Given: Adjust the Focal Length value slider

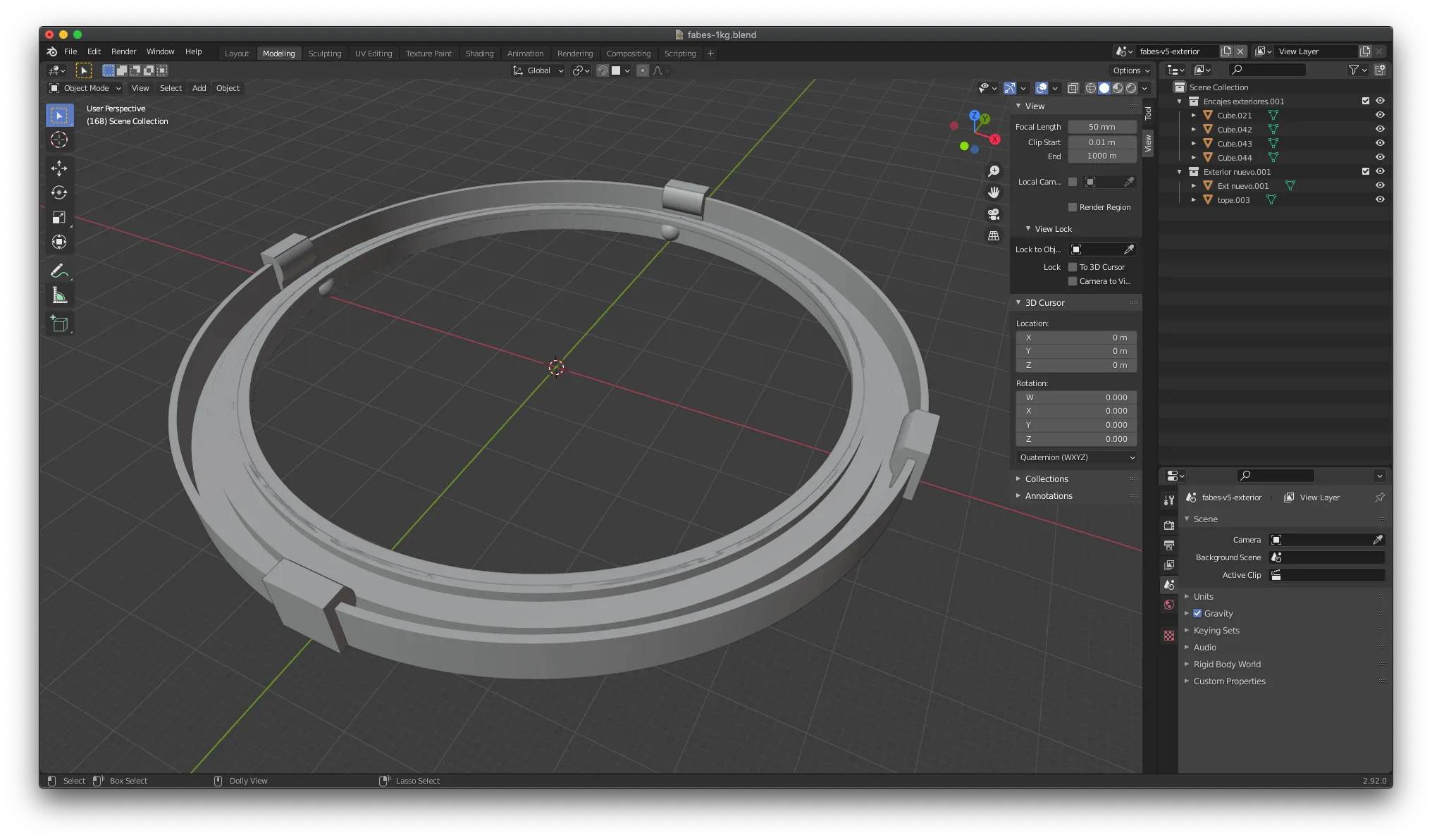Looking at the screenshot, I should click(1101, 127).
